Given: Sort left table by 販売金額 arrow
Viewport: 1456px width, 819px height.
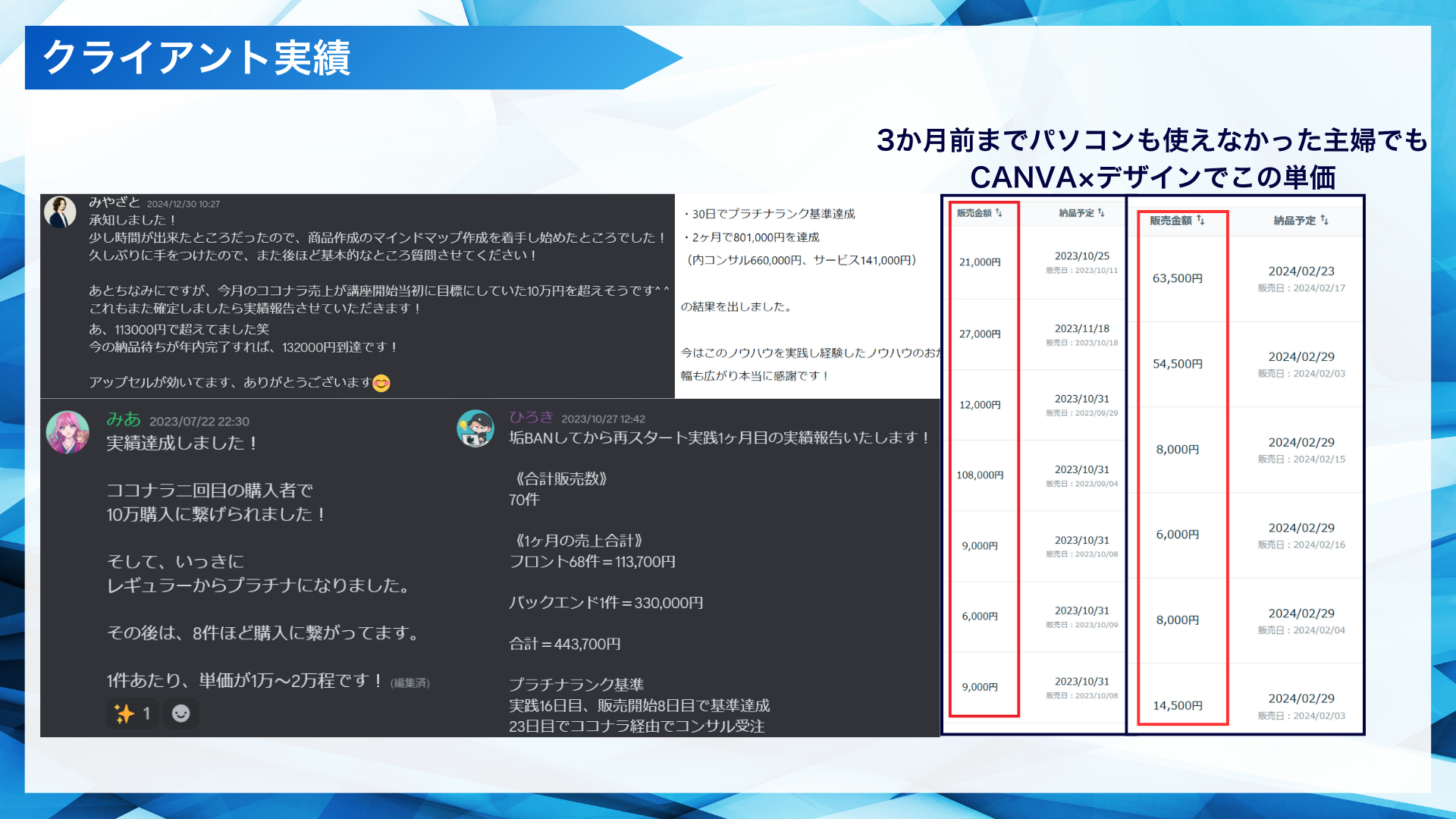Looking at the screenshot, I should coord(999,213).
